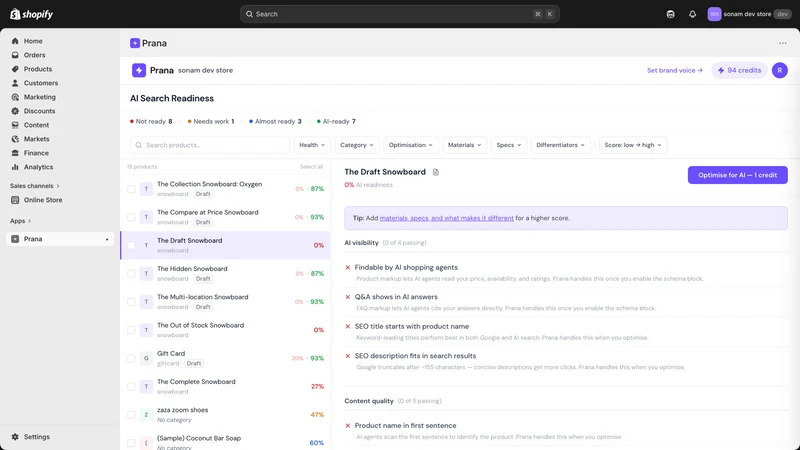Check the zaza zoom shoes checkbox
The height and width of the screenshot is (450, 800).
point(131,415)
